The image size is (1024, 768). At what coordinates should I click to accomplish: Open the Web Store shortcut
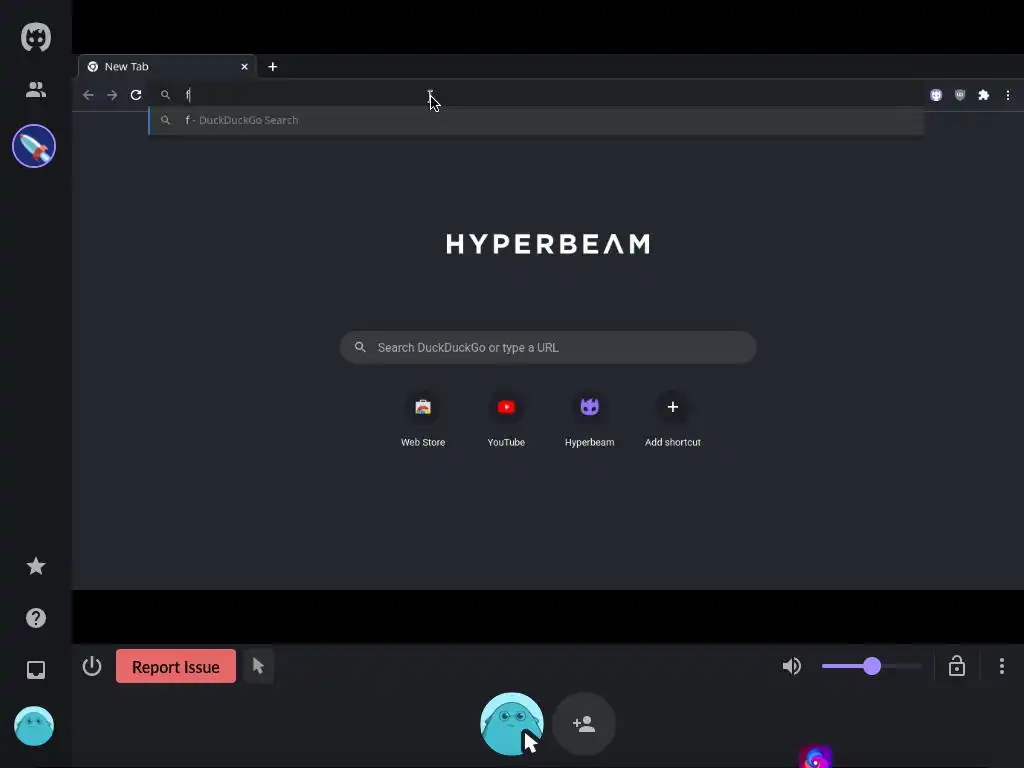423,419
